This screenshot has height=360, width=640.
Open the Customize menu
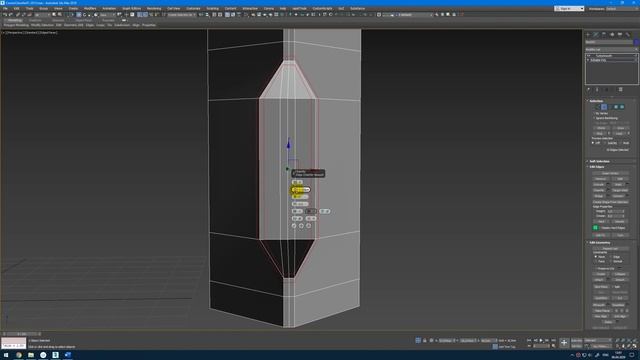tap(193, 8)
